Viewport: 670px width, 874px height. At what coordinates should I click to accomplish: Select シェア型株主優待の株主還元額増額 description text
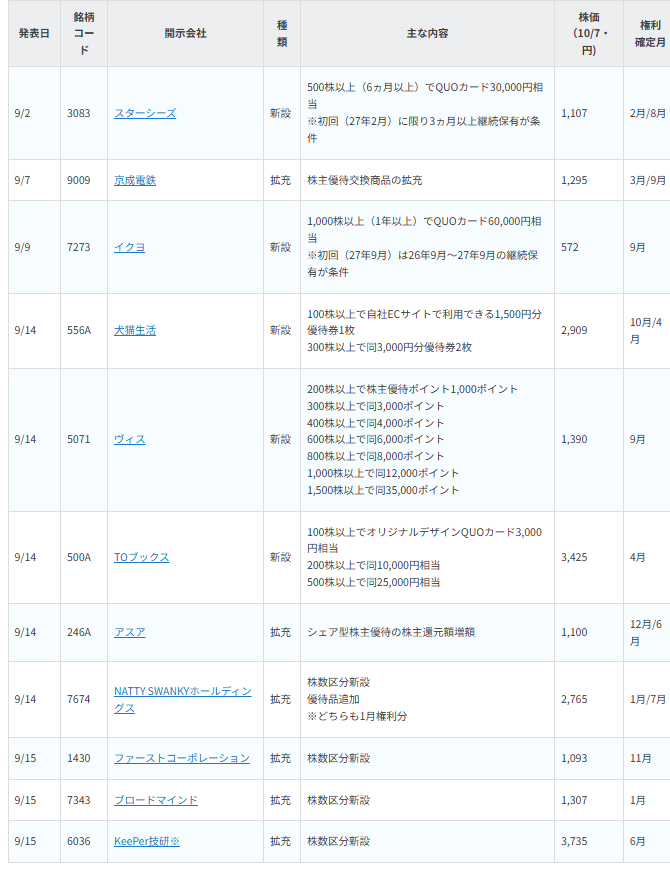click(x=391, y=632)
